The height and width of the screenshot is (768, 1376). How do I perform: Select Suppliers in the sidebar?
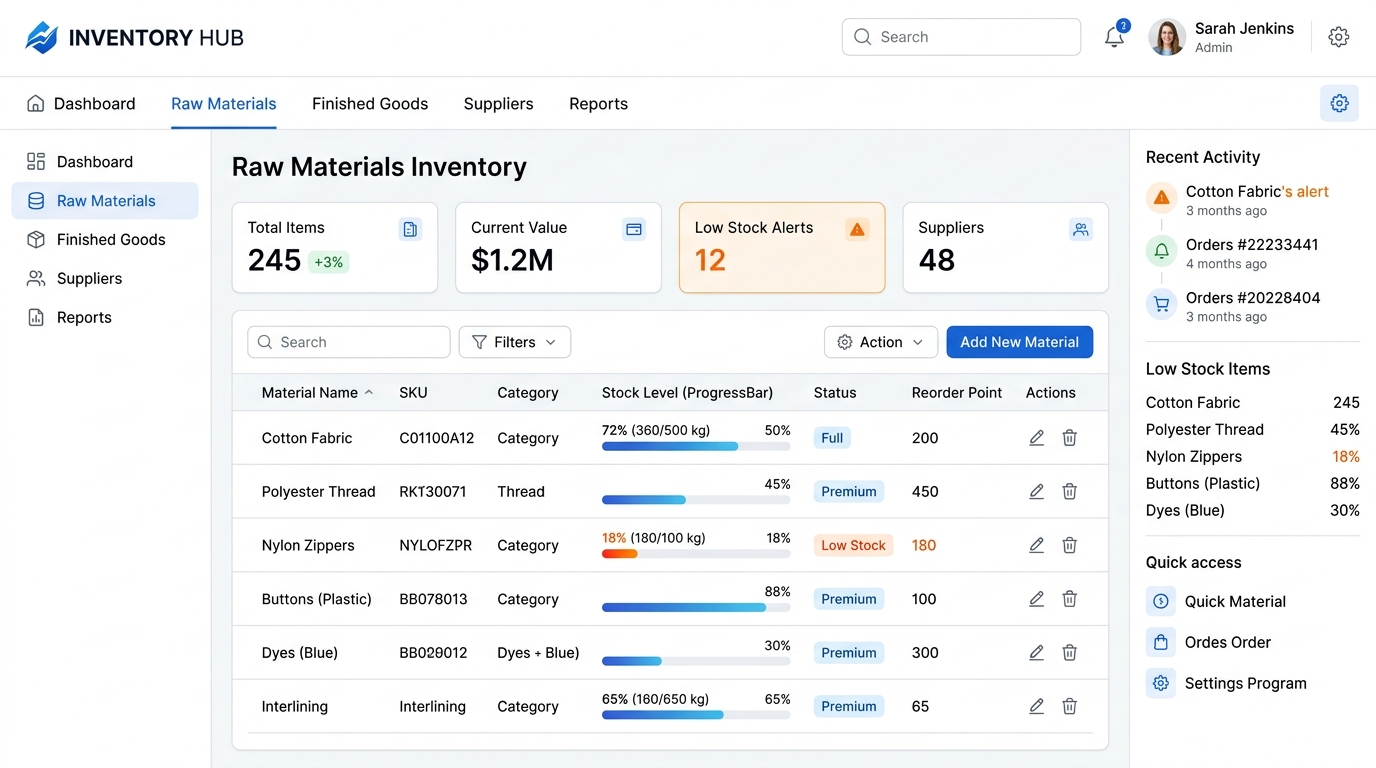click(105, 278)
